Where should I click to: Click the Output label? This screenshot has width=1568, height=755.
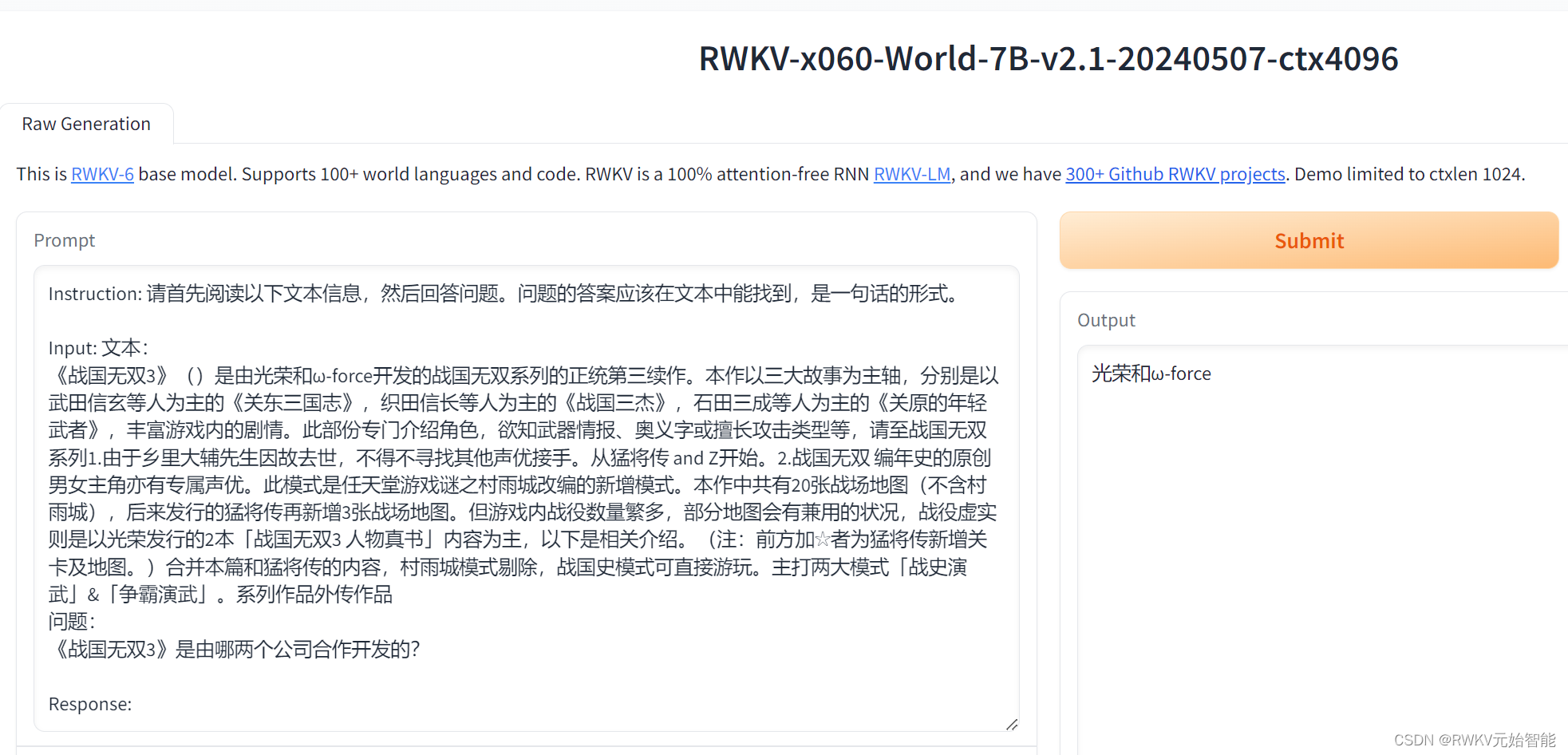click(x=1106, y=320)
